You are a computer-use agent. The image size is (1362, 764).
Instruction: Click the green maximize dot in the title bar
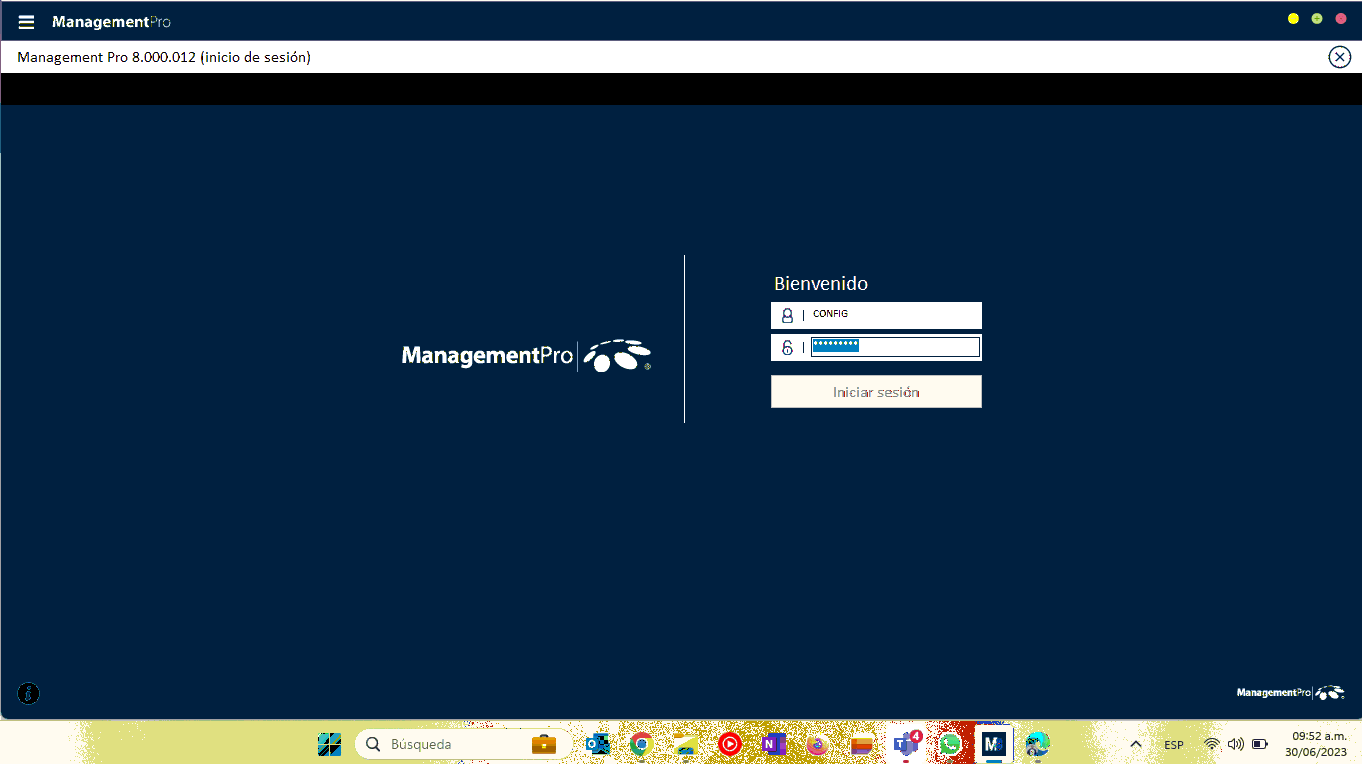click(x=1317, y=19)
